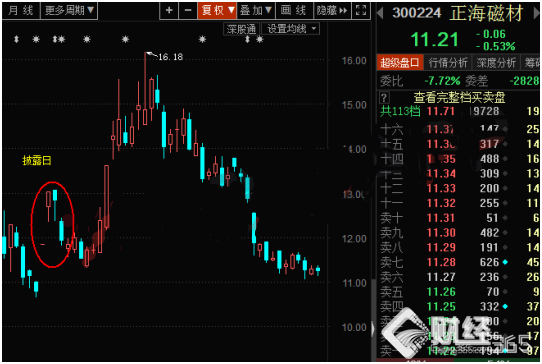
Task: Toggle the 隐藏 panel button
Action: [332, 10]
